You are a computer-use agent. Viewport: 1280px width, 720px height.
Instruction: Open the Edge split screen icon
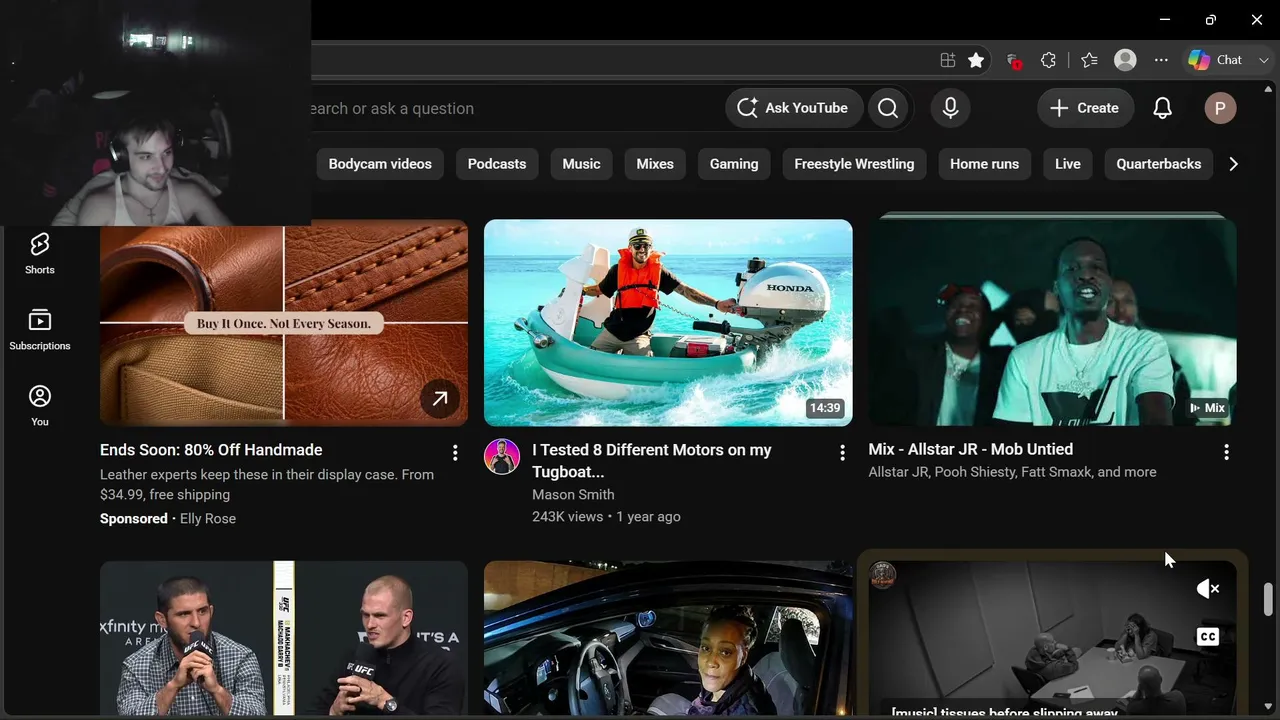[948, 60]
